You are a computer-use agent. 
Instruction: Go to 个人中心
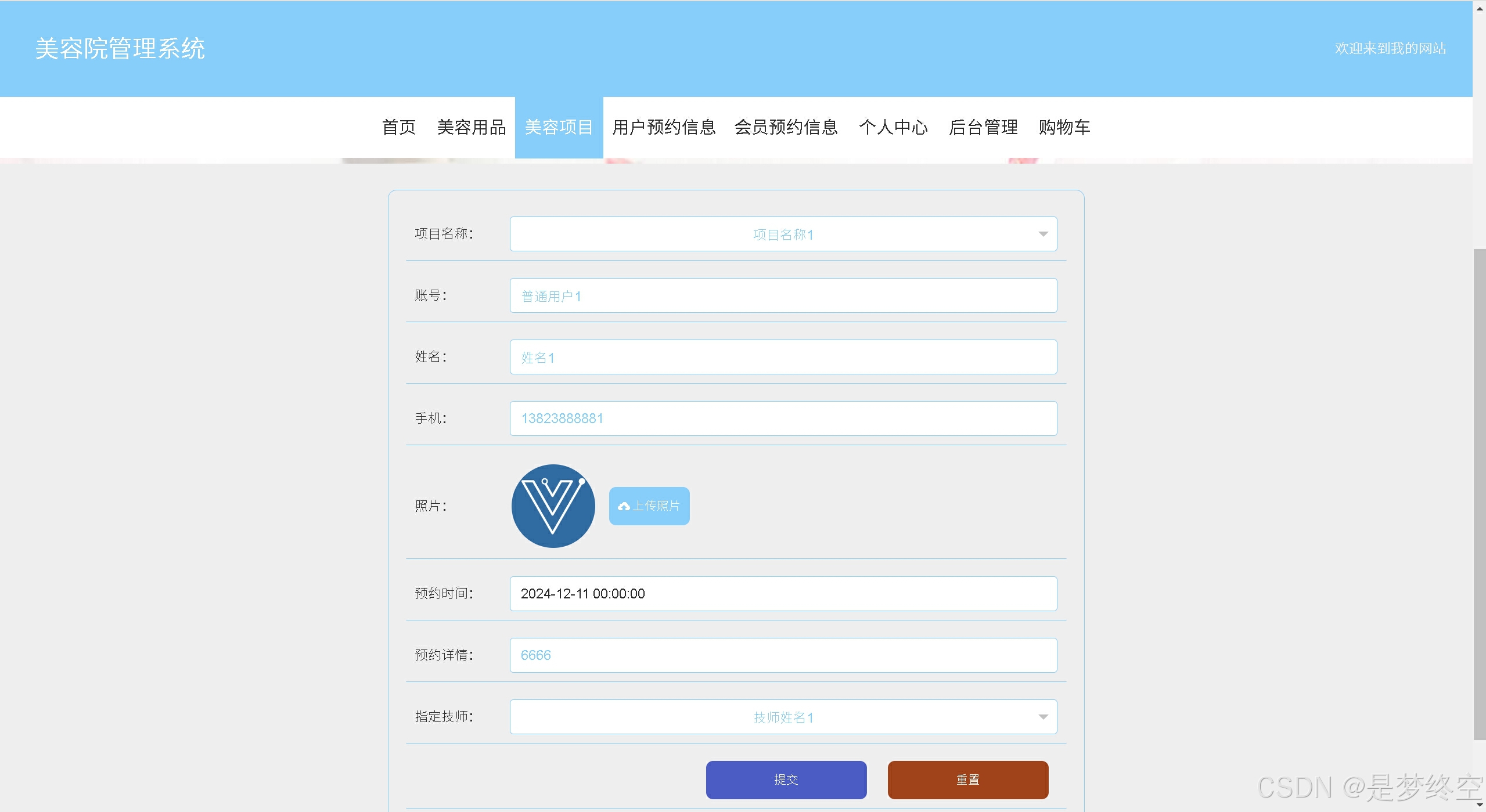click(893, 127)
